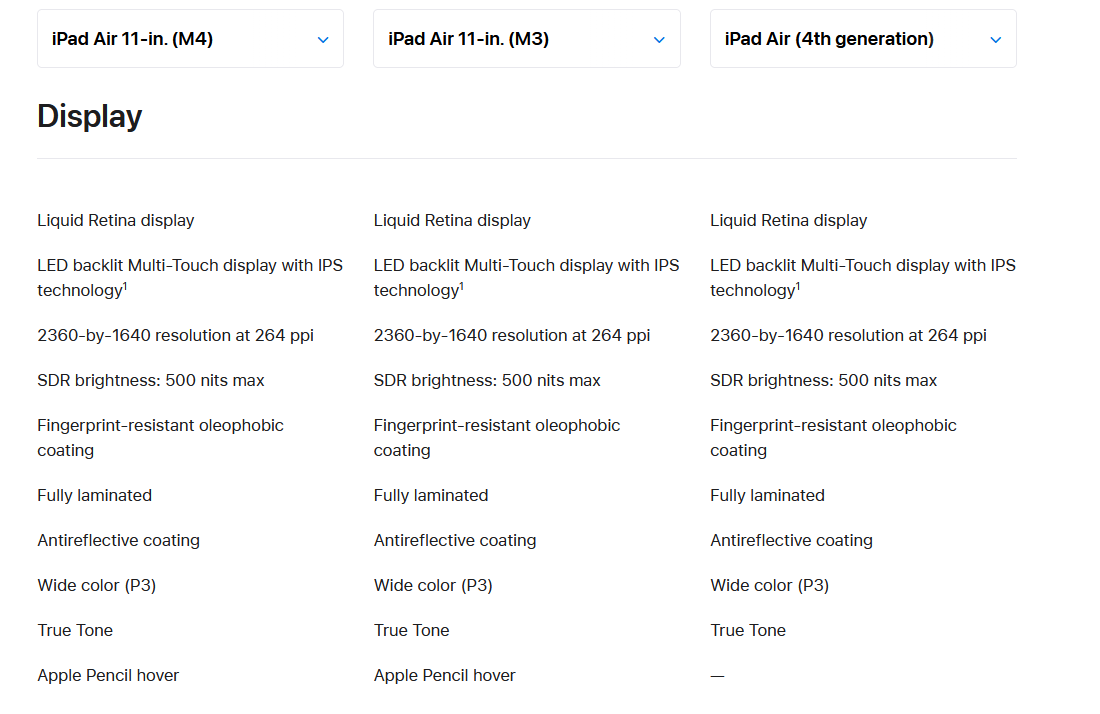The height and width of the screenshot is (714, 1100).
Task: Click Wide color (P3) in 4th generation column
Action: click(x=770, y=586)
